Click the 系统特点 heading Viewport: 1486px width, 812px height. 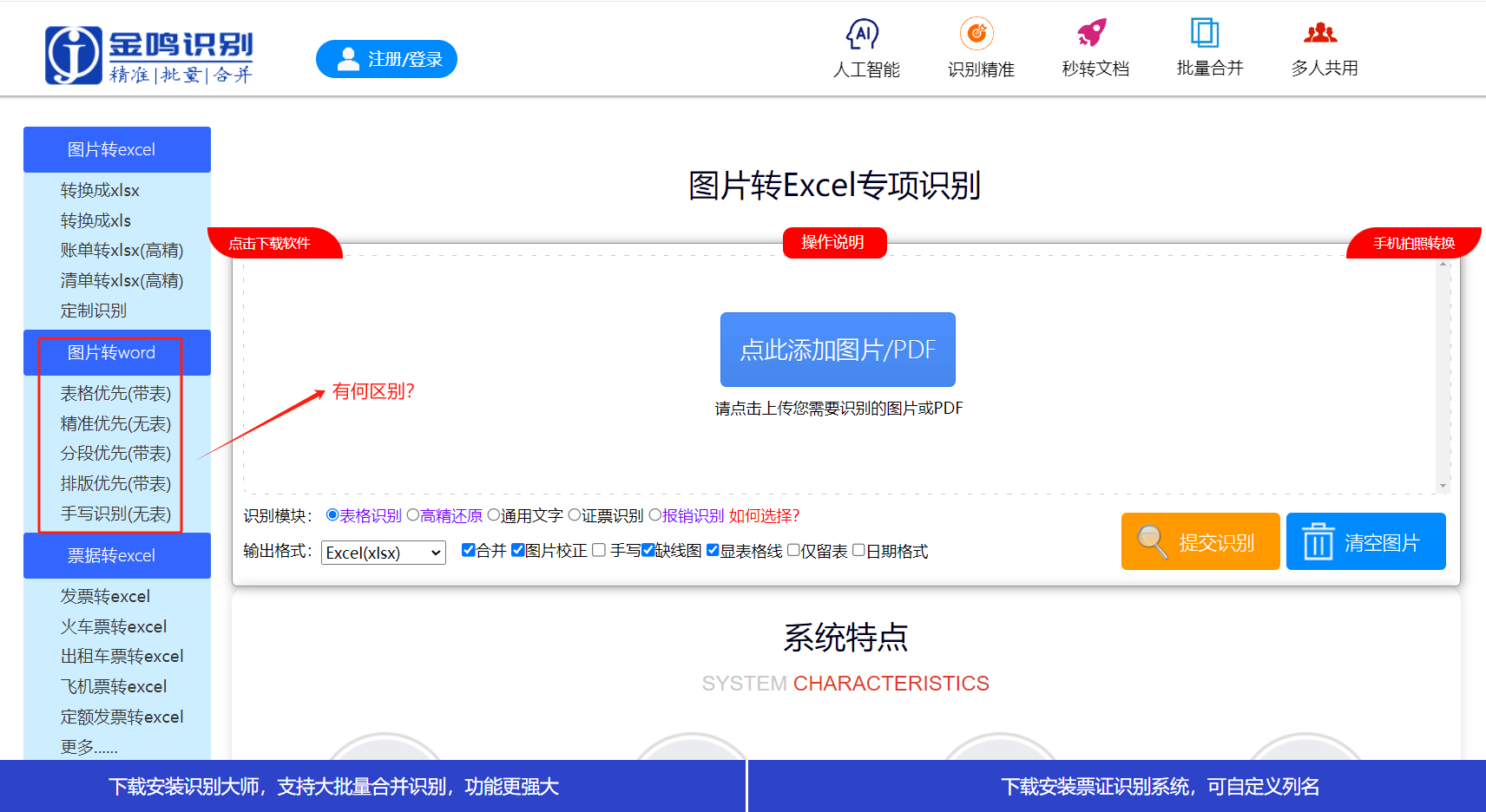coord(845,638)
